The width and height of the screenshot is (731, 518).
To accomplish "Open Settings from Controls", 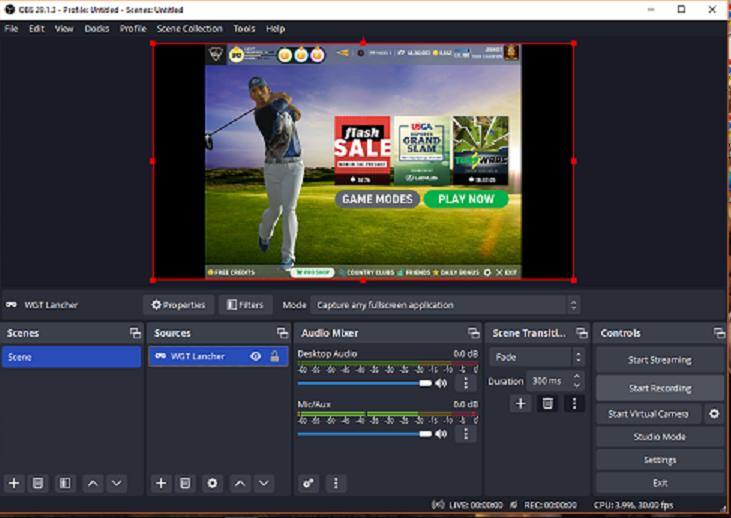I will pyautogui.click(x=660, y=460).
